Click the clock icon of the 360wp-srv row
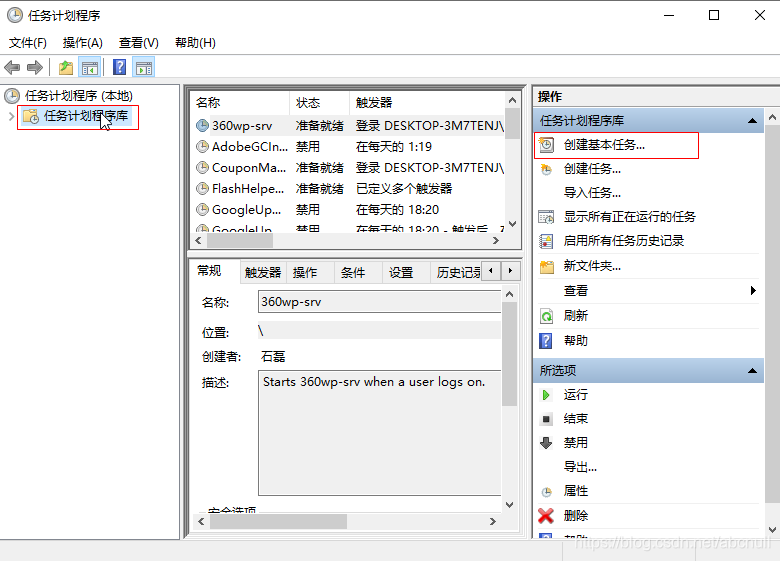Screen dimensions: 780x561 click(x=202, y=126)
